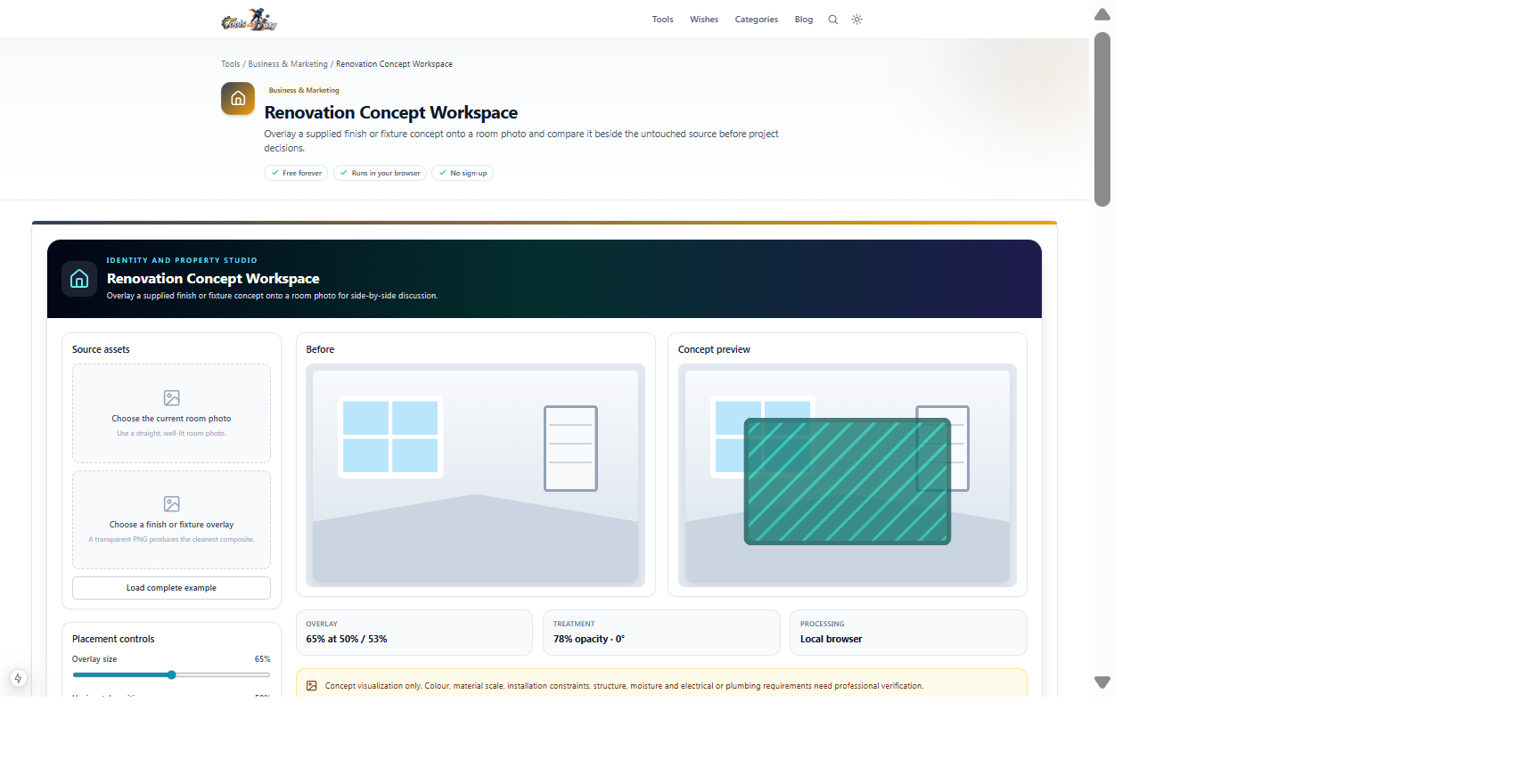Click the house icon in dark studio banner
This screenshot has width=1540, height=784.
79,279
